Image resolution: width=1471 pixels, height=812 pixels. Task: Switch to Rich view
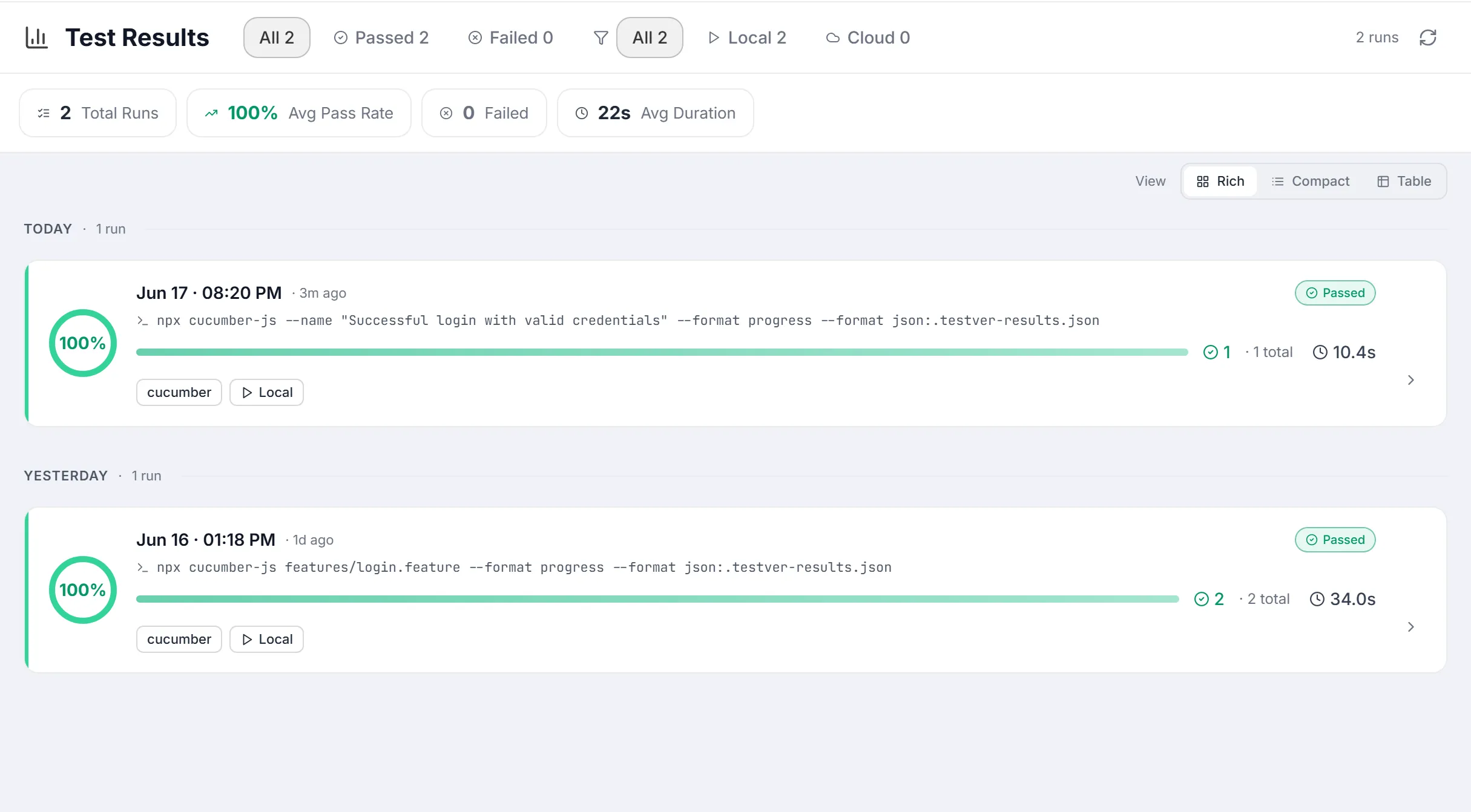(1220, 182)
